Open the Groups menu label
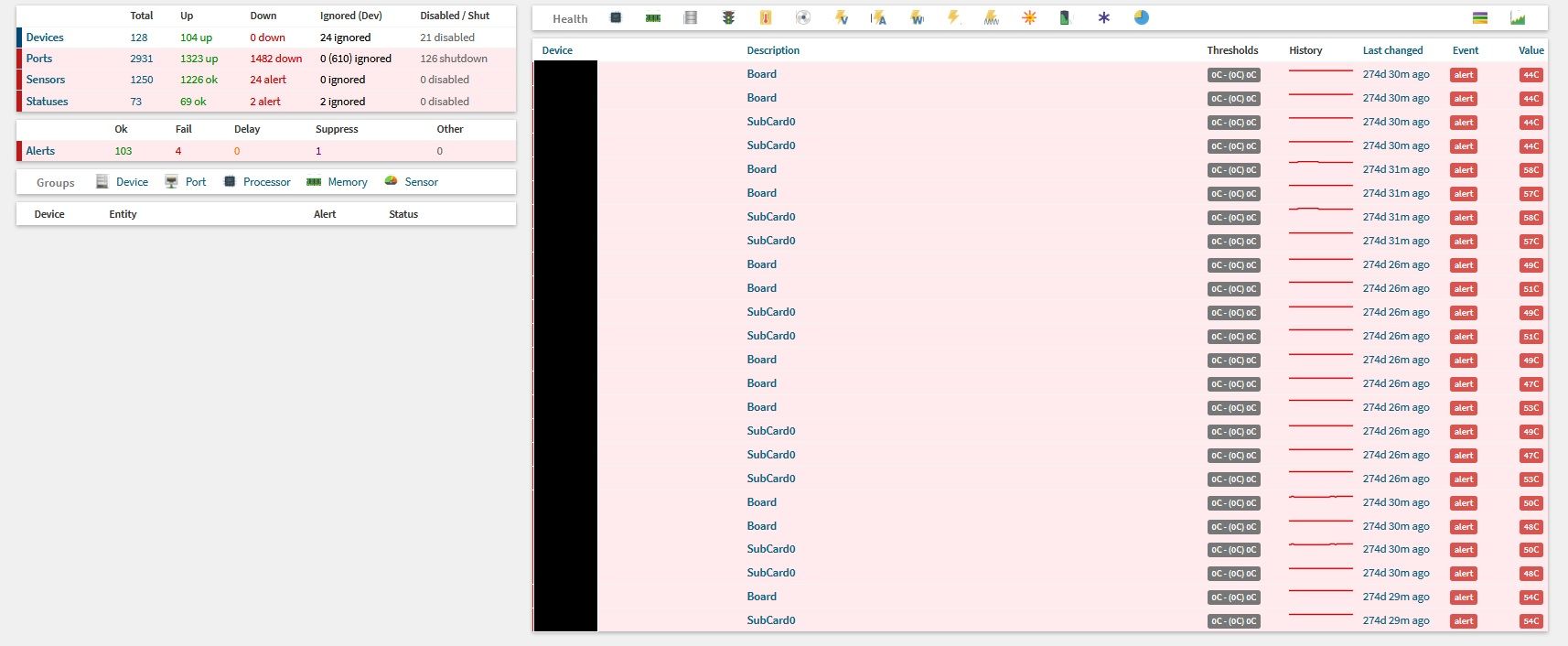 coord(56,182)
